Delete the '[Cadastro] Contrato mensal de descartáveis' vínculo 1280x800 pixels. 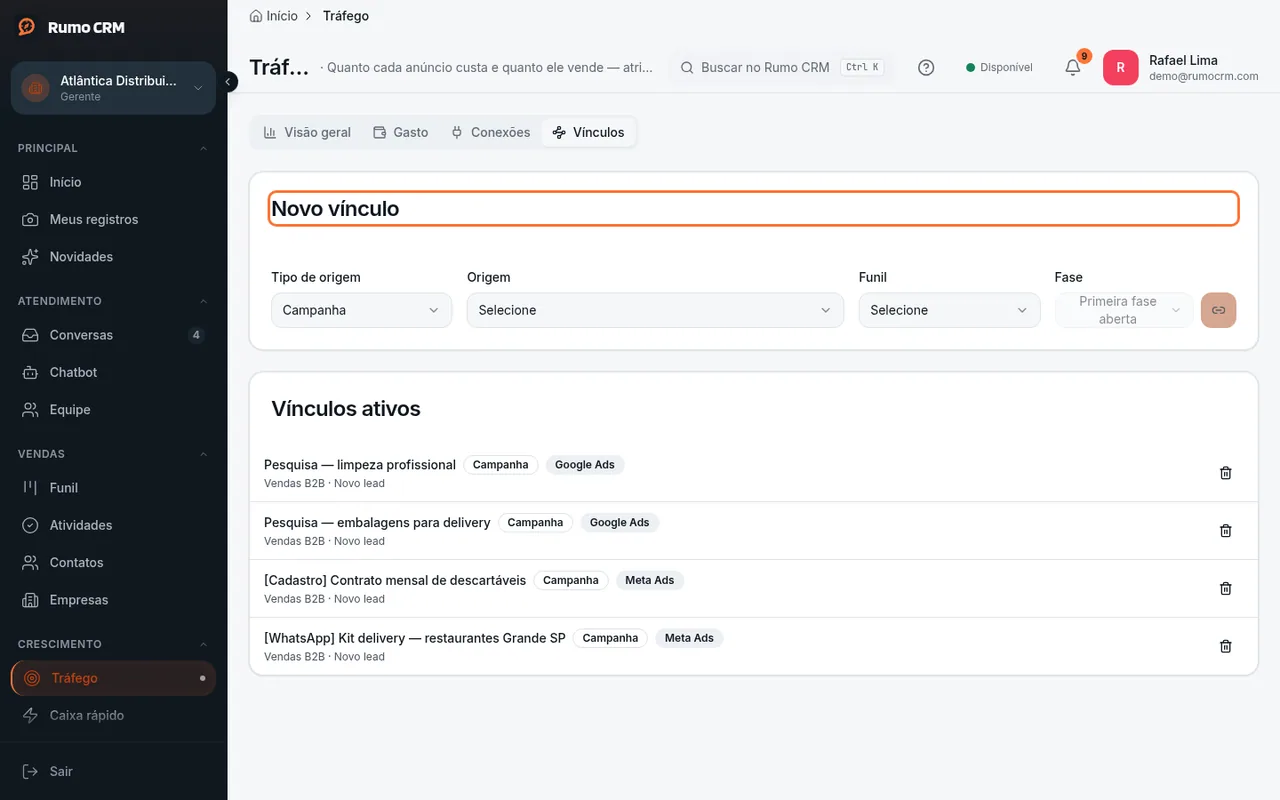[x=1226, y=589]
